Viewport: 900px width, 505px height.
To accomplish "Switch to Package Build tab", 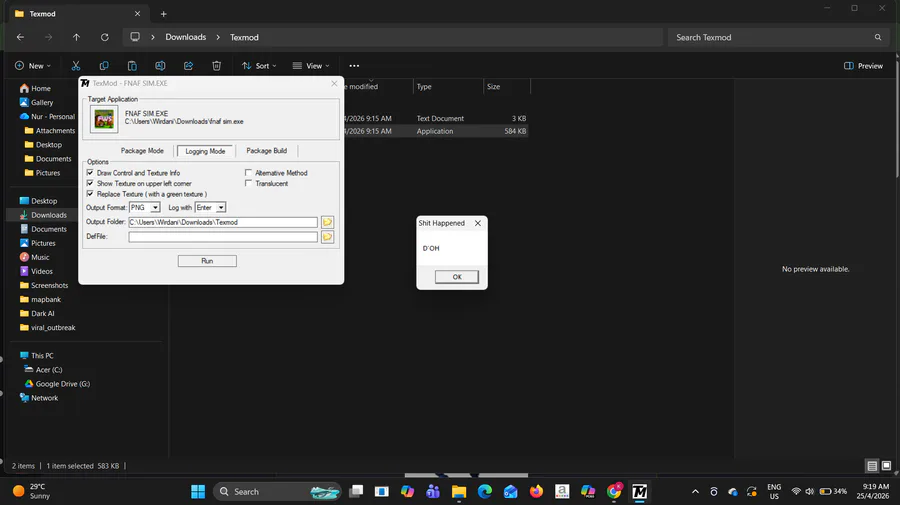I will click(266, 151).
